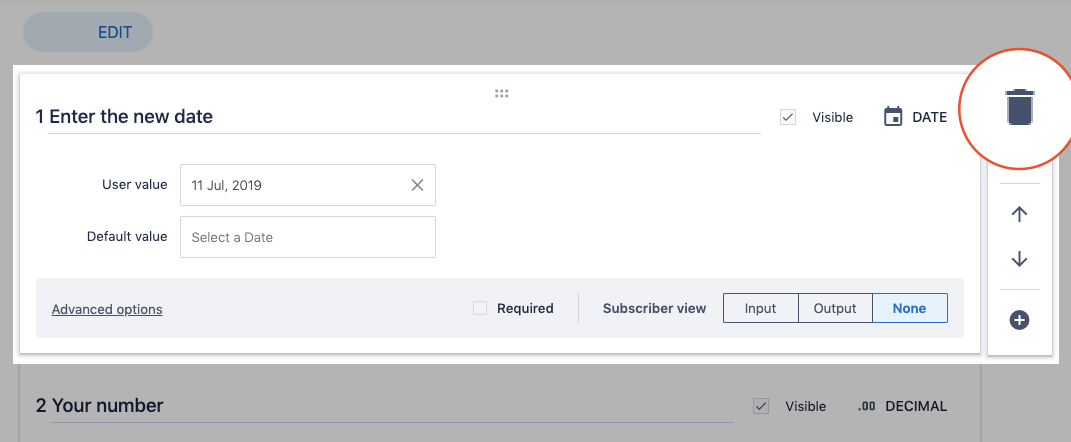Viewport: 1071px width, 442px height.
Task: Click the drag handle dots above the field
Action: tap(502, 94)
